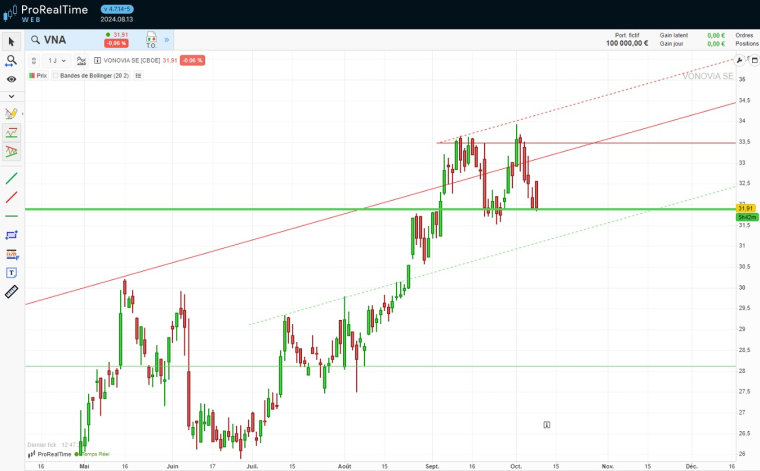
Task: Expand the double-chevron next to T.O.
Action: pyautogui.click(x=168, y=40)
